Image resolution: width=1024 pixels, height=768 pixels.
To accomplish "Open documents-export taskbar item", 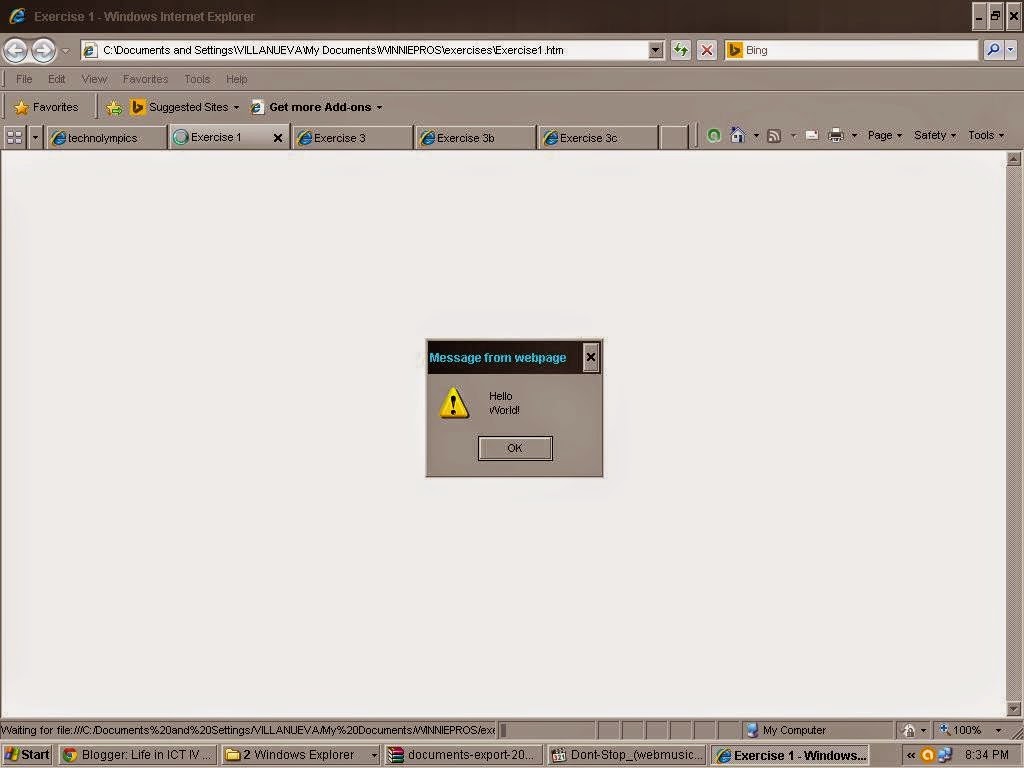I will 464,755.
